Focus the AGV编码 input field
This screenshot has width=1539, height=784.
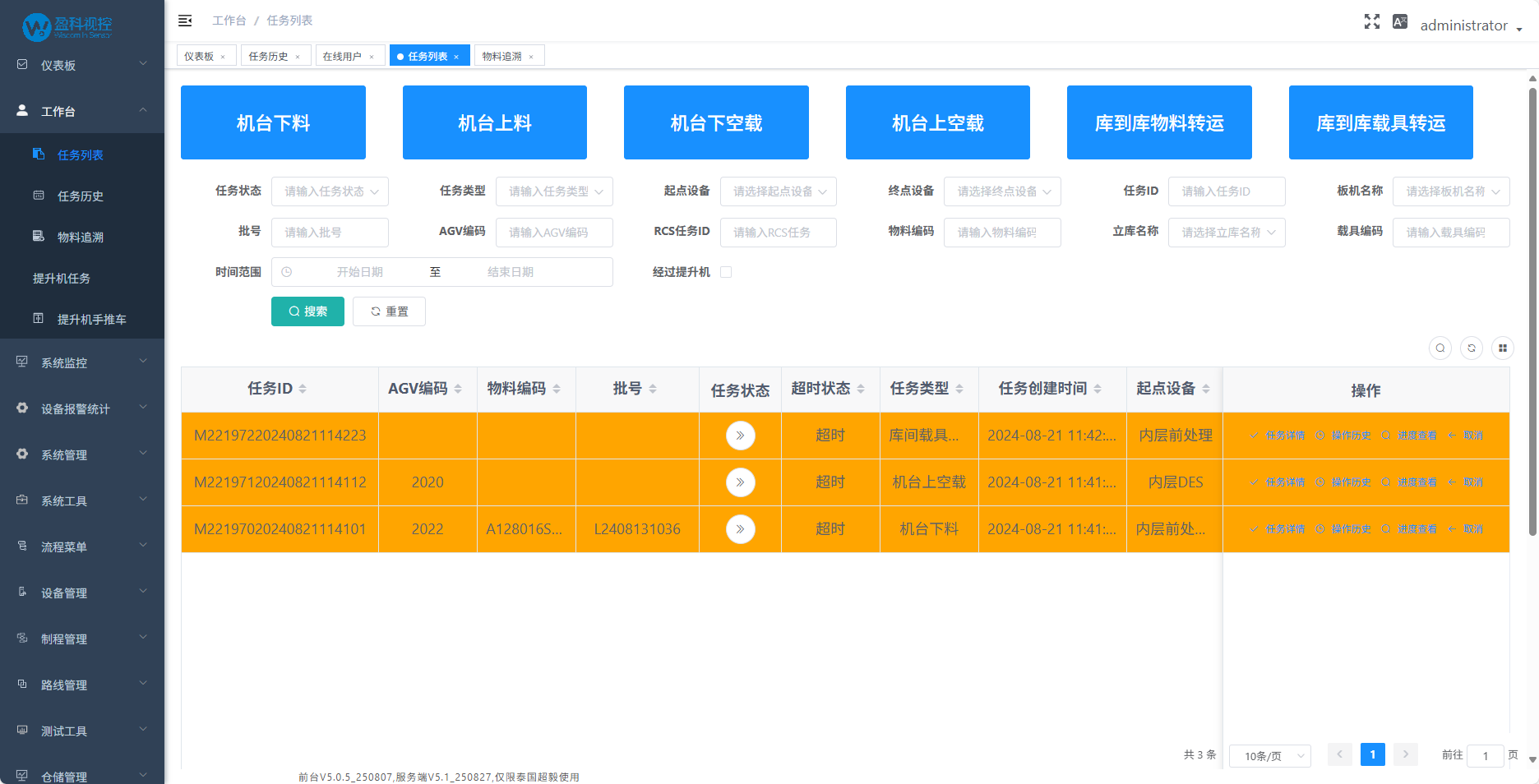tap(554, 233)
